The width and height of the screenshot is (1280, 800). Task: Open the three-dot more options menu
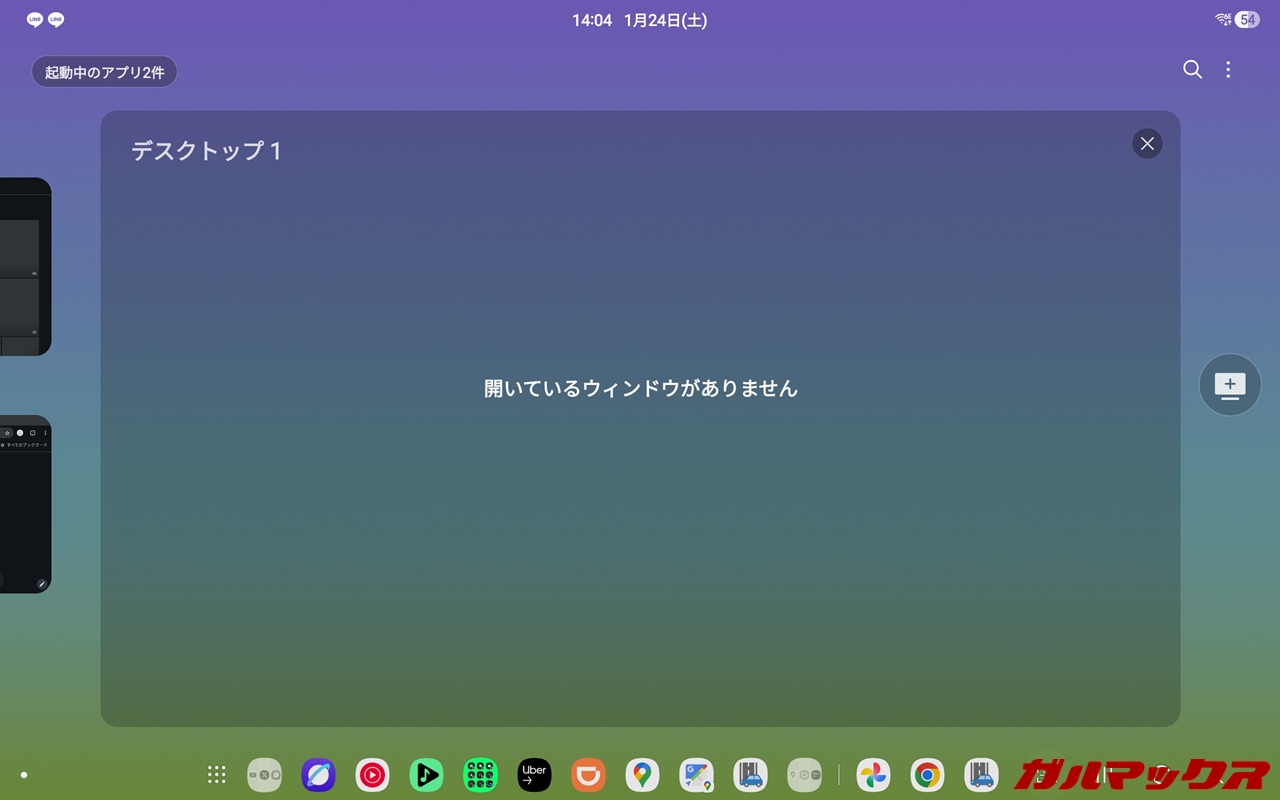1228,69
